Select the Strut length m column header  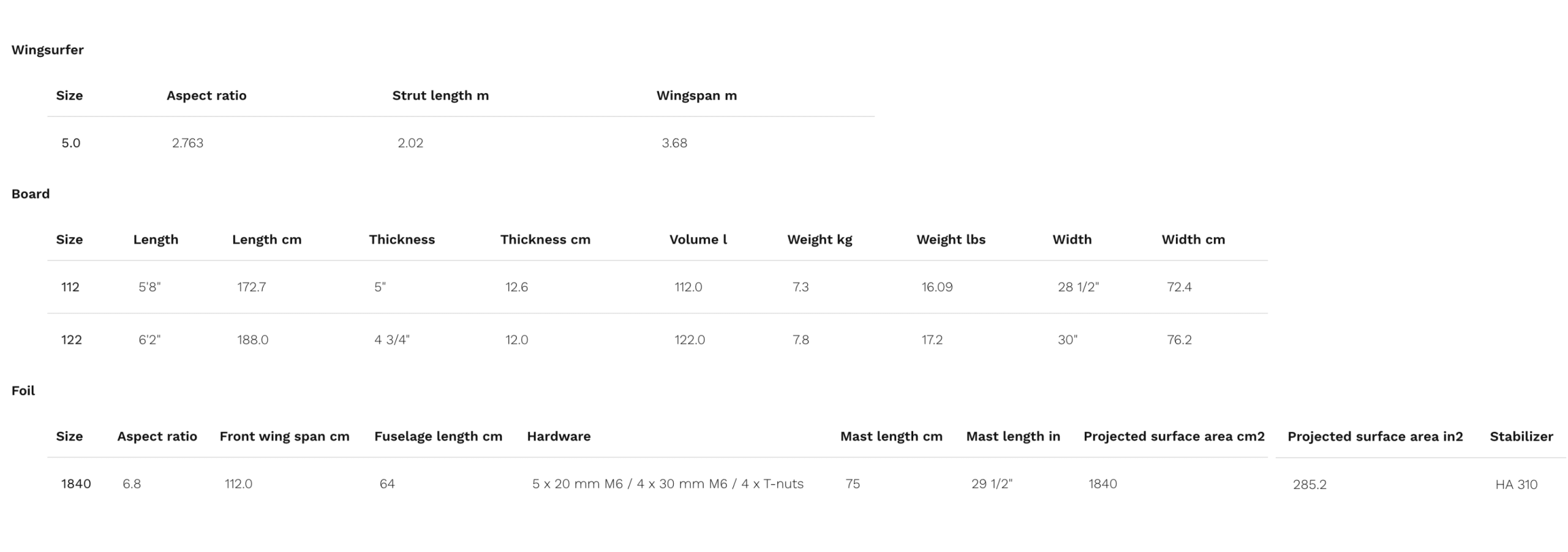(x=440, y=96)
